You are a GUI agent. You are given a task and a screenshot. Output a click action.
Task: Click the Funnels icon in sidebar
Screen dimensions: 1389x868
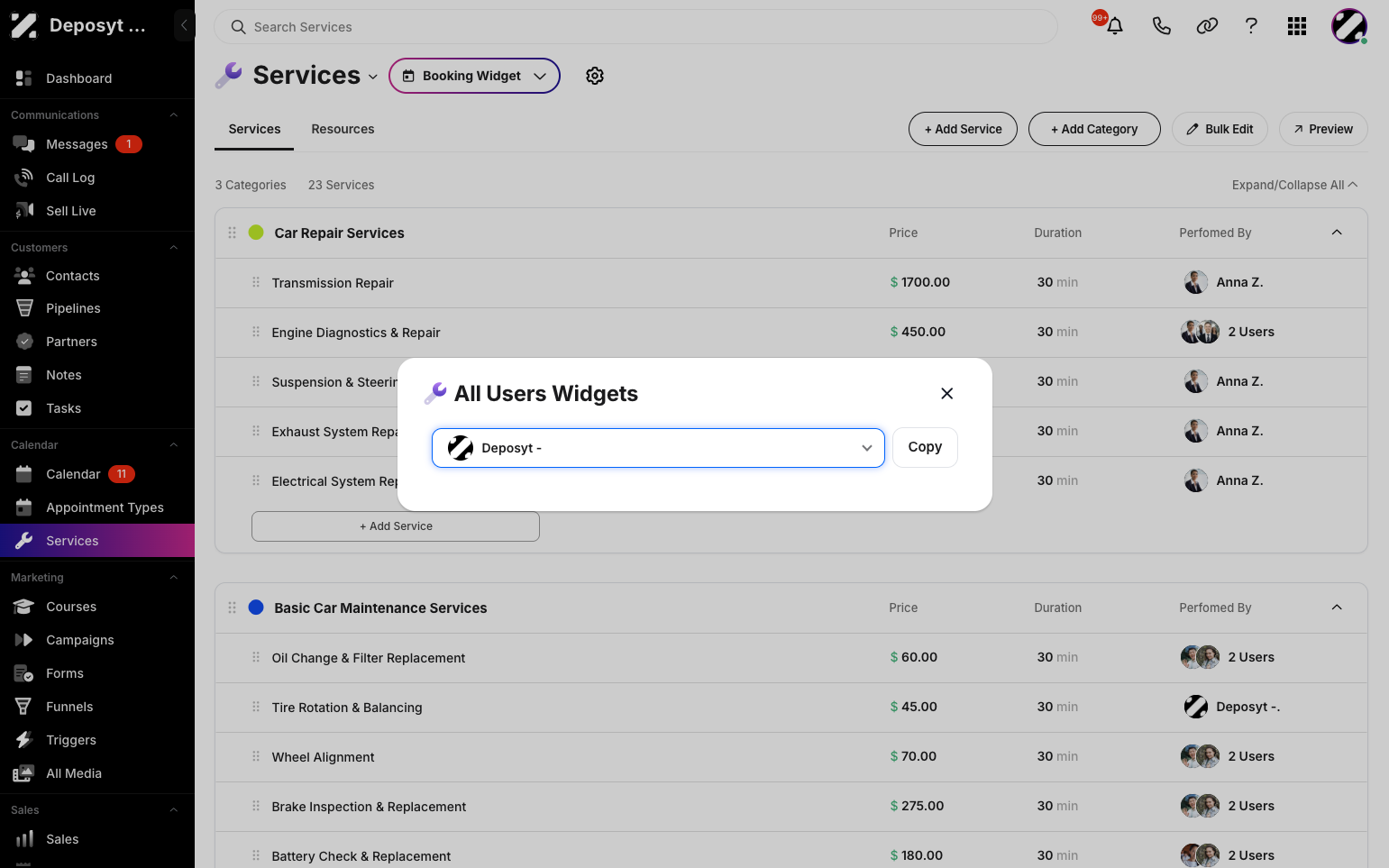[x=24, y=707]
